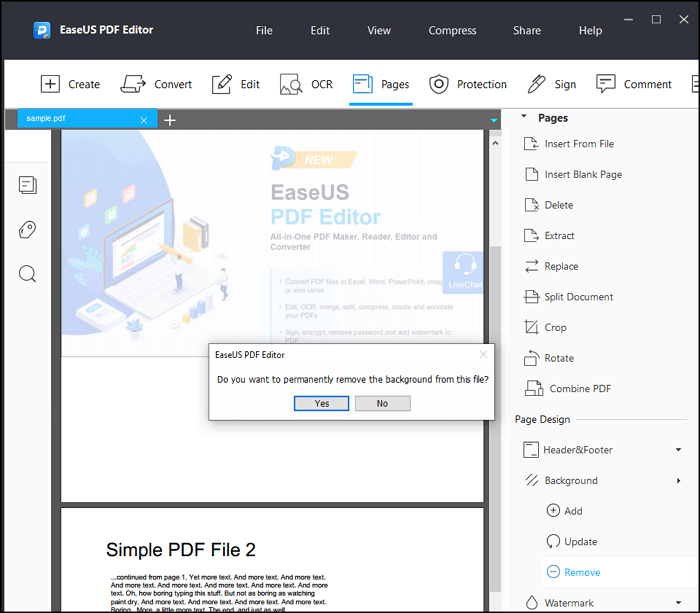700x613 pixels.
Task: Click the Background option label
Action: pyautogui.click(x=571, y=480)
